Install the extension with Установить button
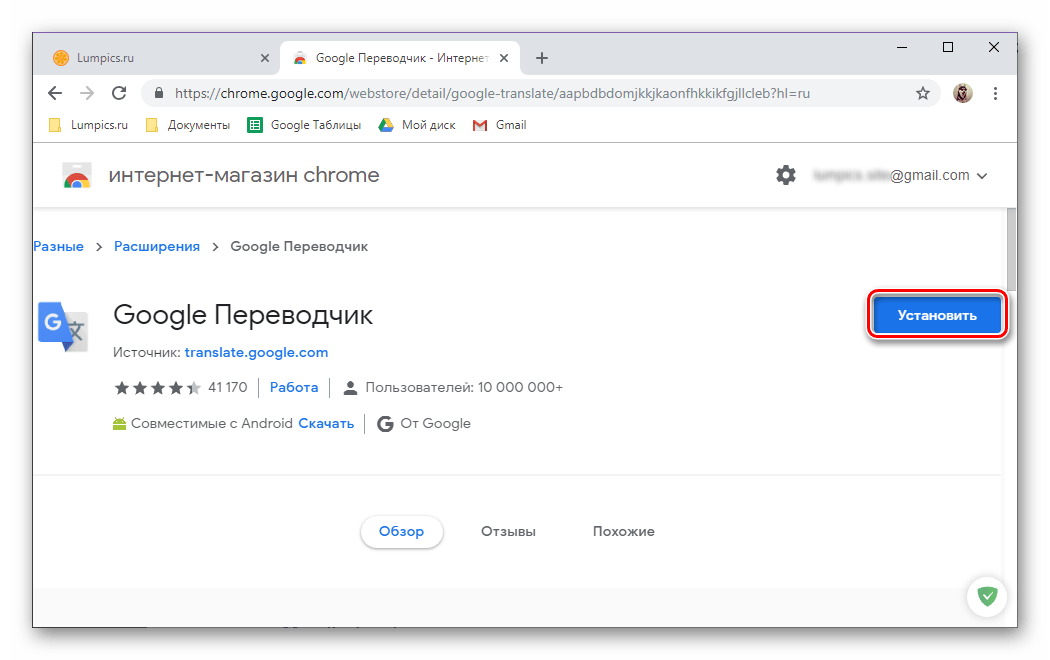The width and height of the screenshot is (1050, 660). pos(937,315)
